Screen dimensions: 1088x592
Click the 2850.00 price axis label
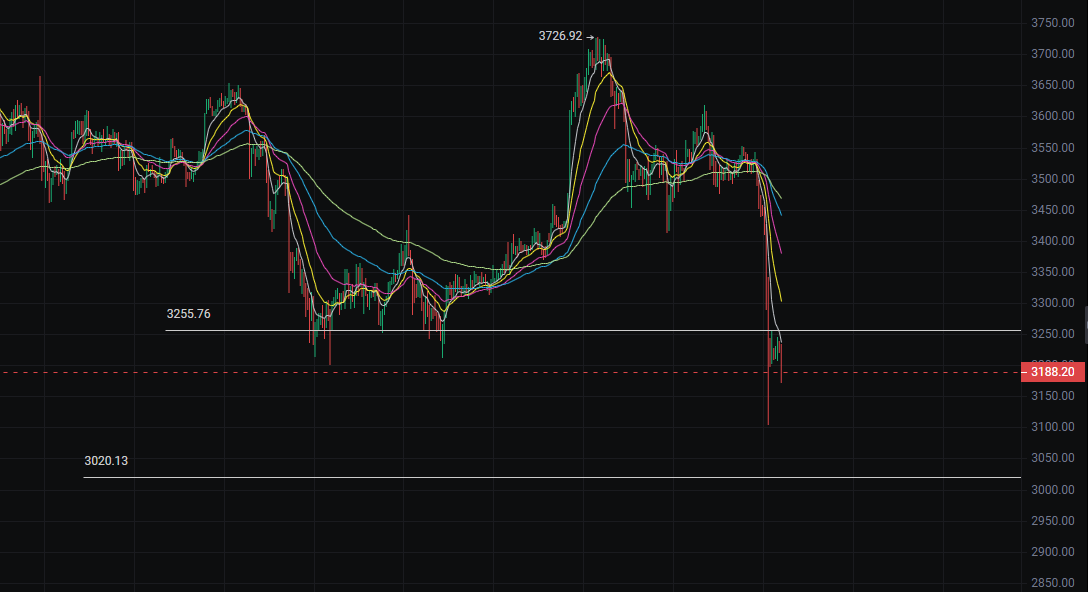coord(1052,583)
